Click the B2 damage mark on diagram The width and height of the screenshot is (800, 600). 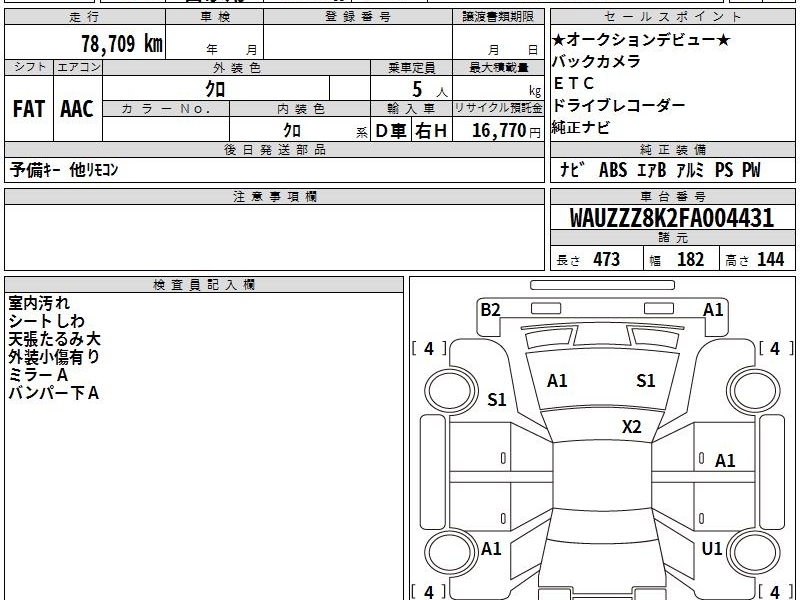click(x=490, y=310)
